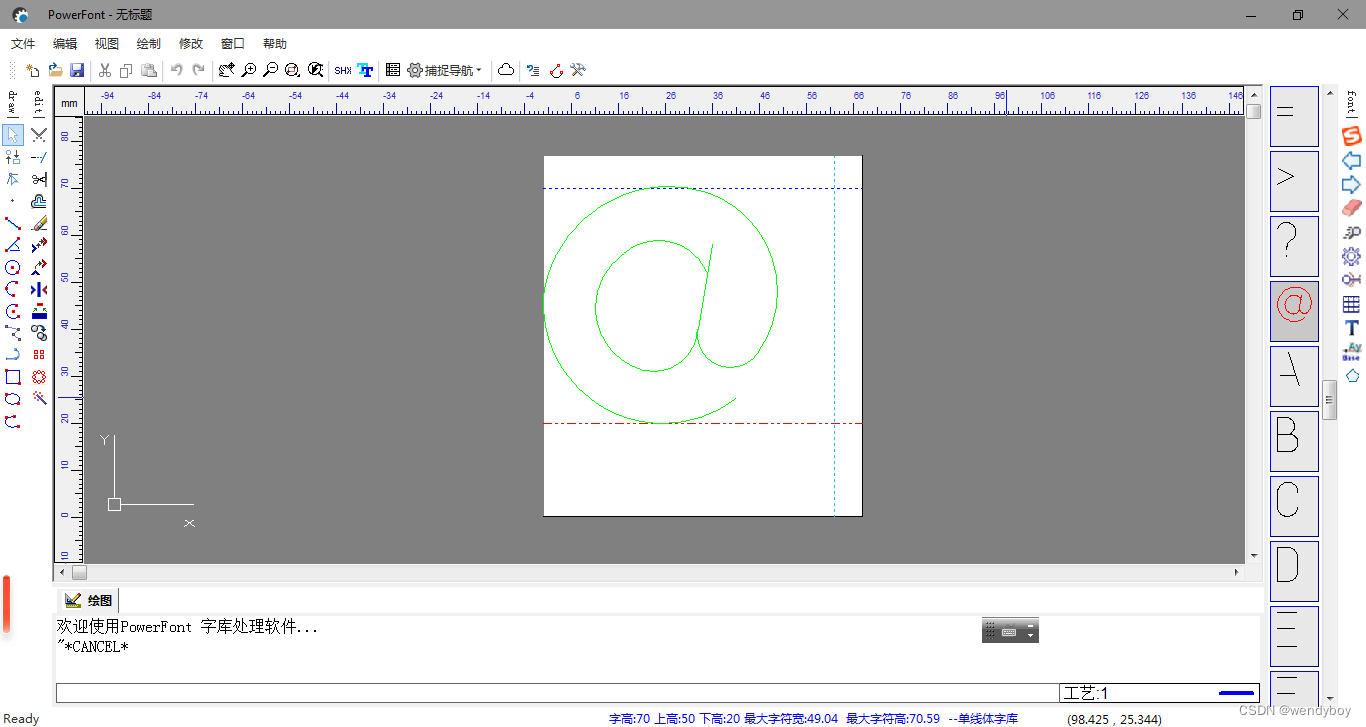This screenshot has height=727, width=1366.
Task: Click the left blue arrow previous glyph icon
Action: [x=1352, y=160]
